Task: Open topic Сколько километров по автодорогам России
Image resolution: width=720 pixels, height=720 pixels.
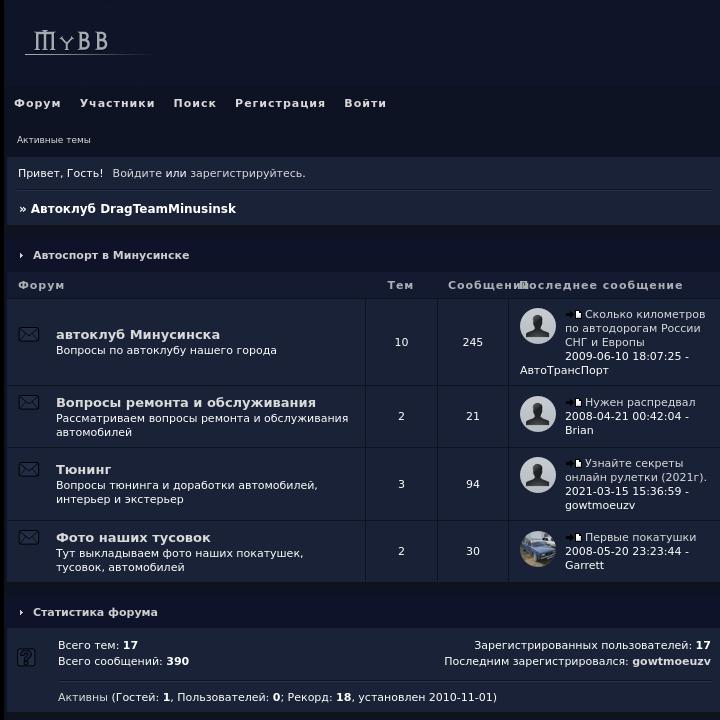Action: [635, 328]
